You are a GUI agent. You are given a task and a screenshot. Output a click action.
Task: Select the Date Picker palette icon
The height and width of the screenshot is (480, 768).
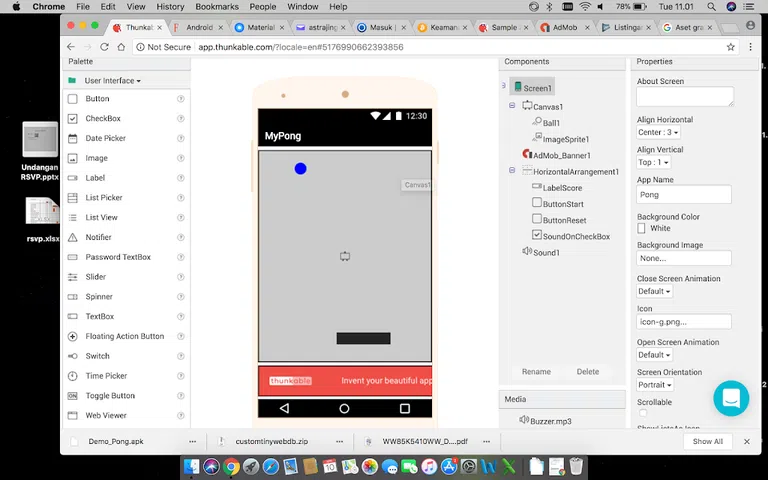[72, 138]
